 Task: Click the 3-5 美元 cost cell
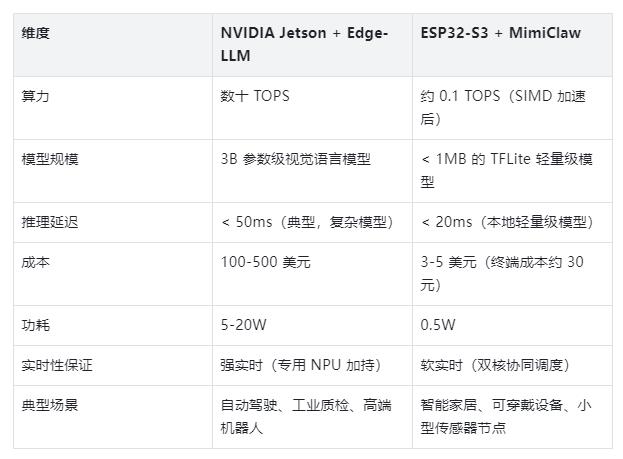click(502, 273)
